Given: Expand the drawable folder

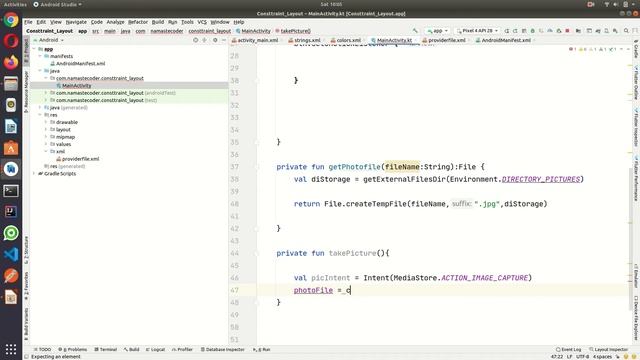Looking at the screenshot, I should (46, 122).
